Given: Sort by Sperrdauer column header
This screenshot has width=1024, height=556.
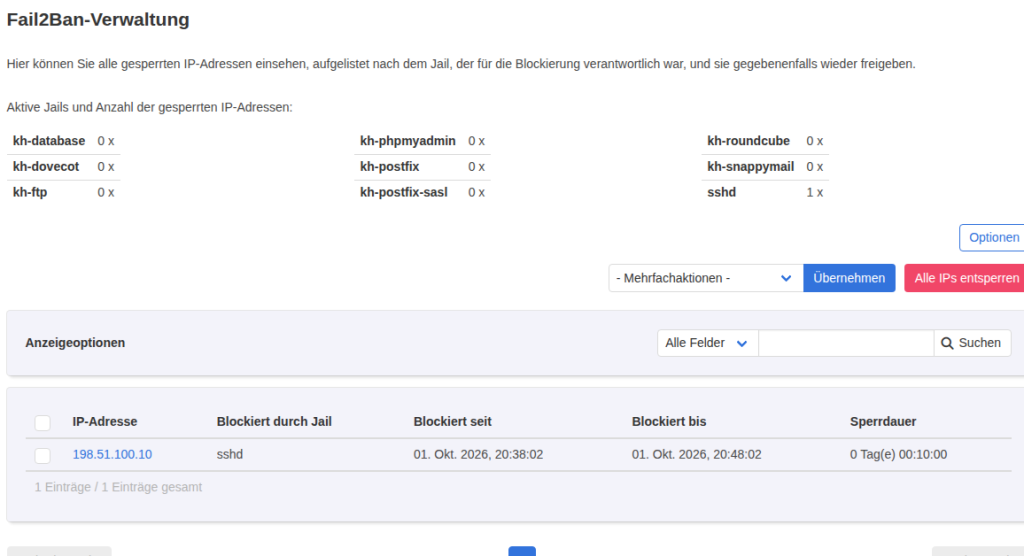Looking at the screenshot, I should point(883,422).
